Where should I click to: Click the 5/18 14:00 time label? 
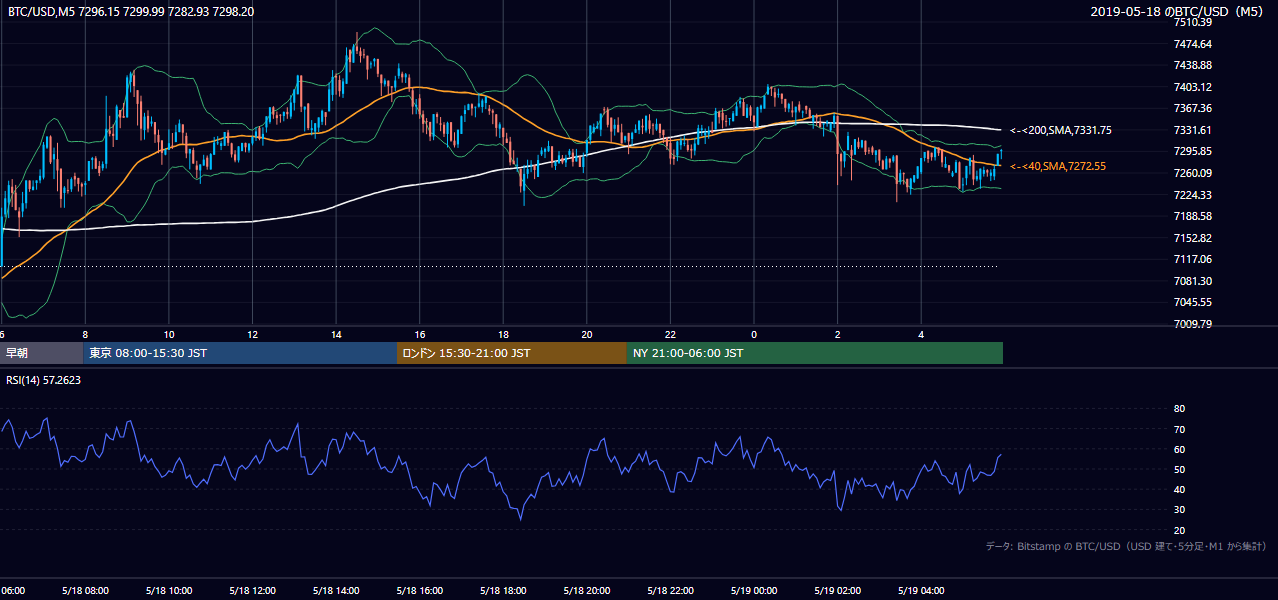click(x=336, y=591)
